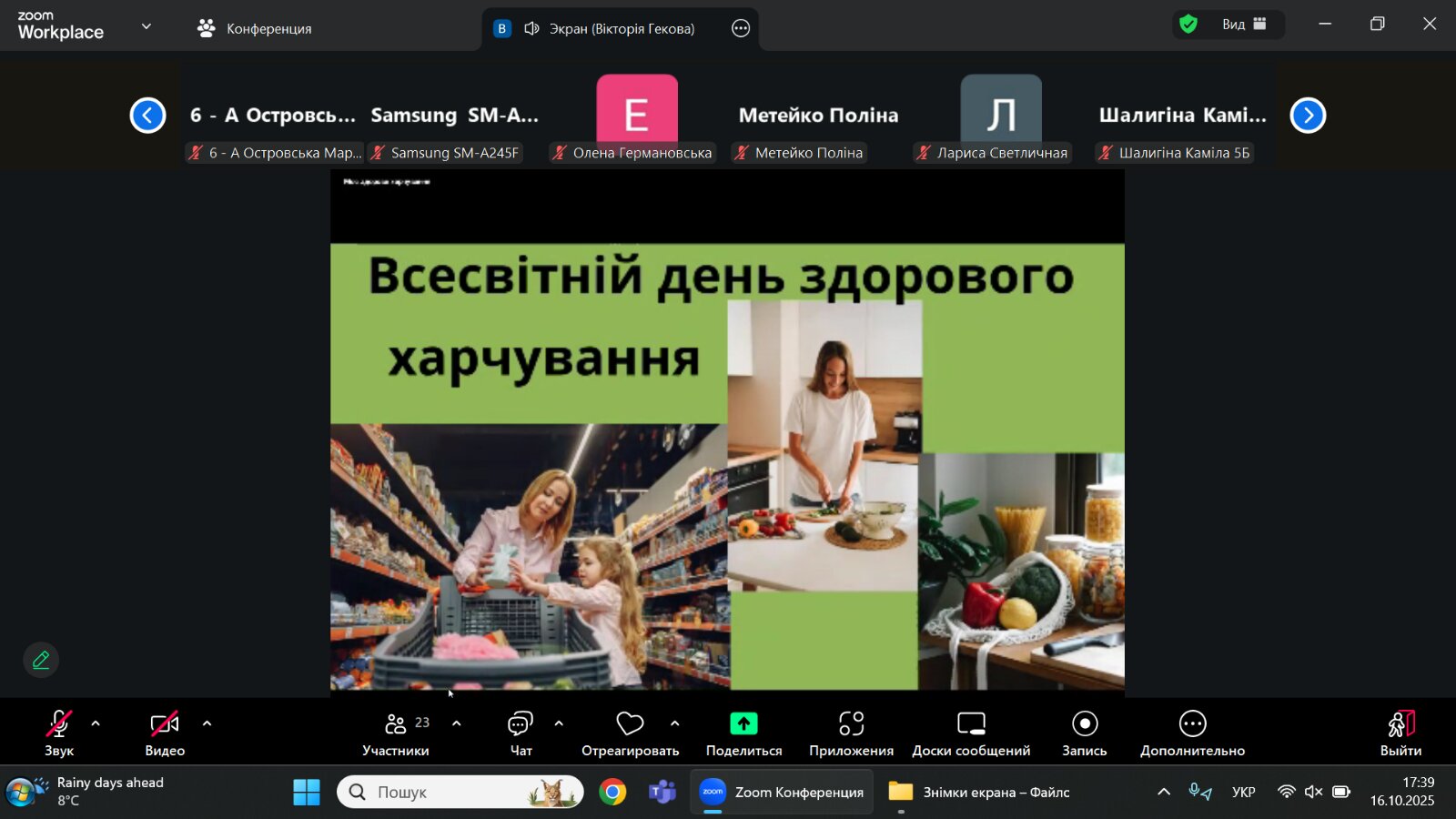Image resolution: width=1456 pixels, height=819 pixels.
Task: Switch to the Конференция tab
Action: click(256, 28)
